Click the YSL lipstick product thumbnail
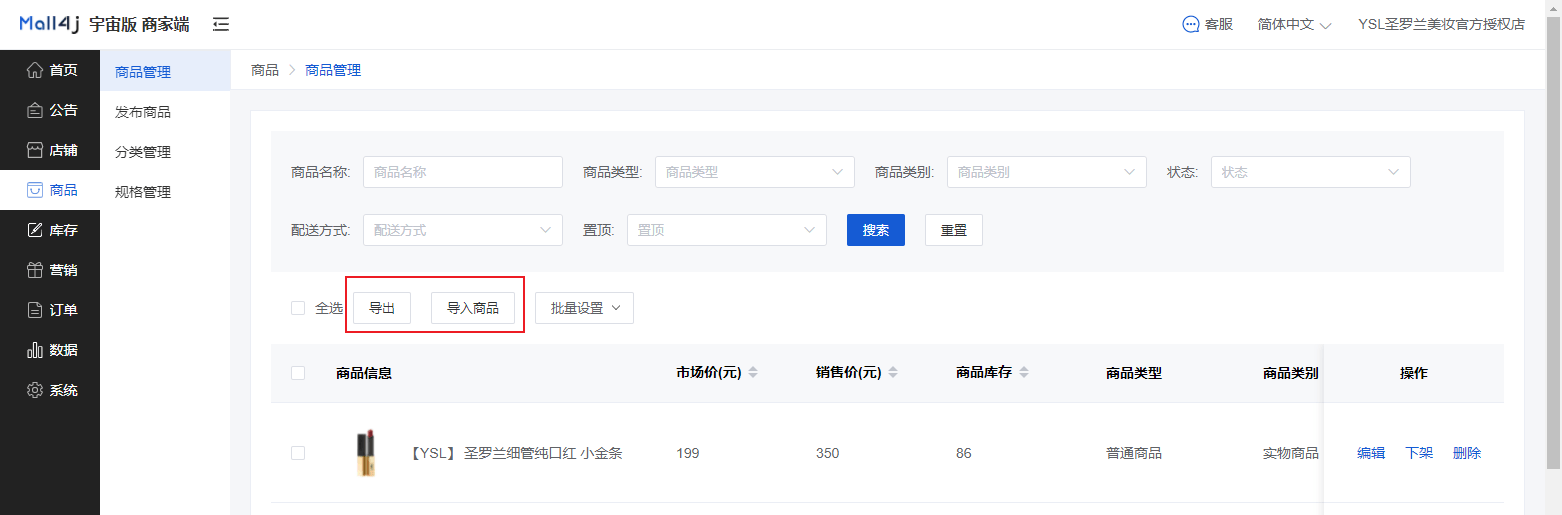This screenshot has height=515, width=1562. click(x=366, y=453)
